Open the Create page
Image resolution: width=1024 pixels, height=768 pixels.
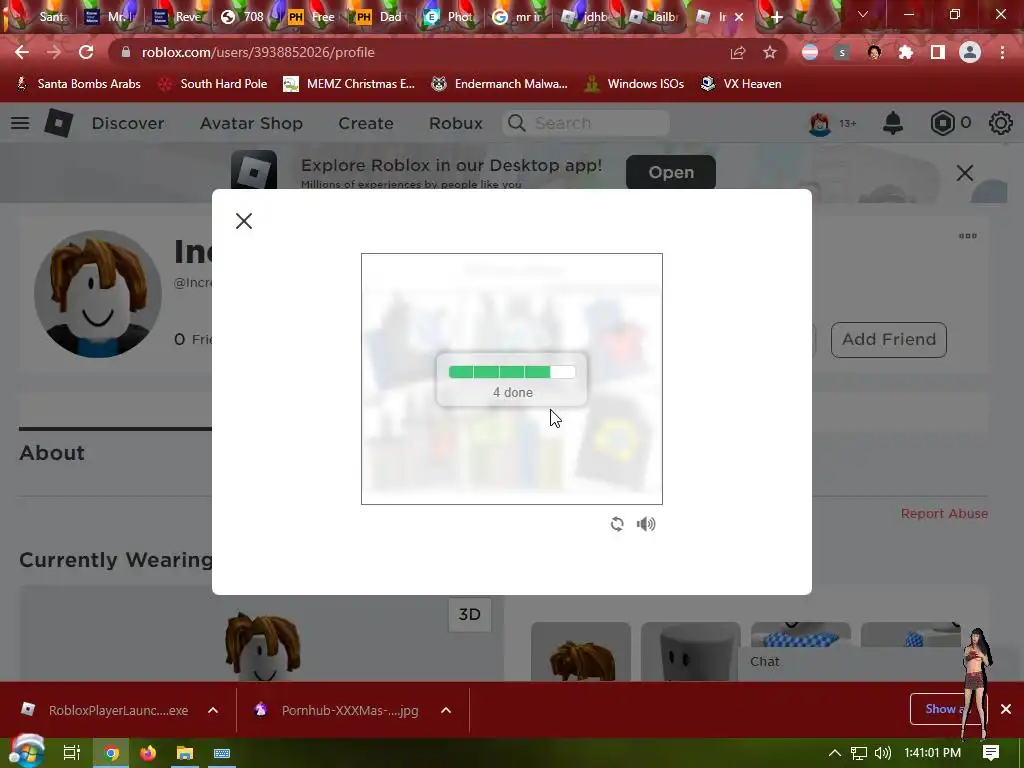point(366,123)
